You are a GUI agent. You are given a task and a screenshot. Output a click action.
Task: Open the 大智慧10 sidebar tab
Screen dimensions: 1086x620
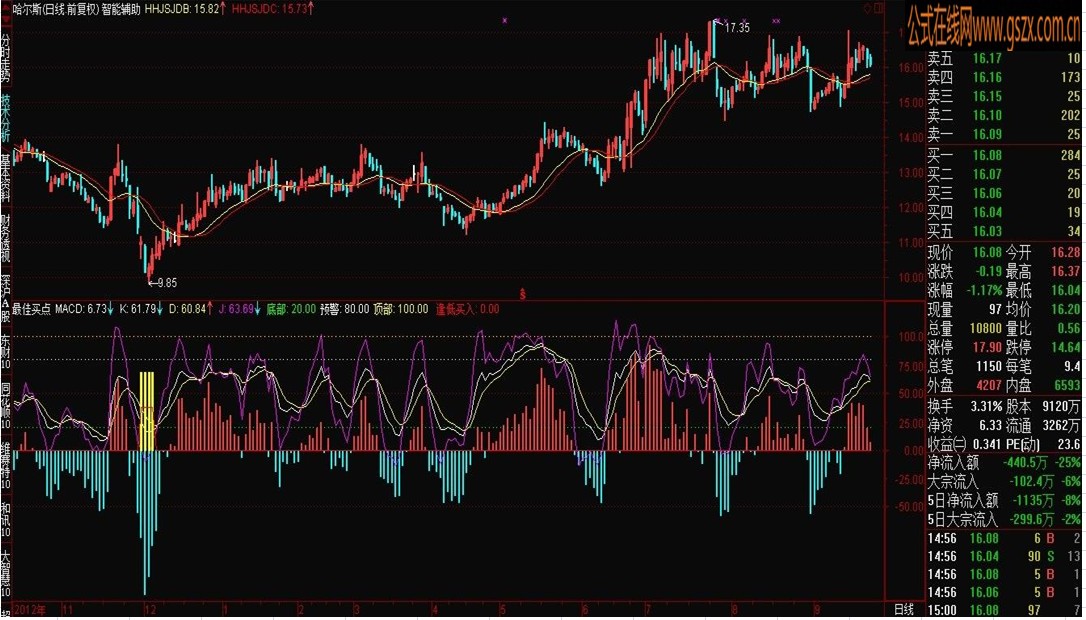point(6,574)
